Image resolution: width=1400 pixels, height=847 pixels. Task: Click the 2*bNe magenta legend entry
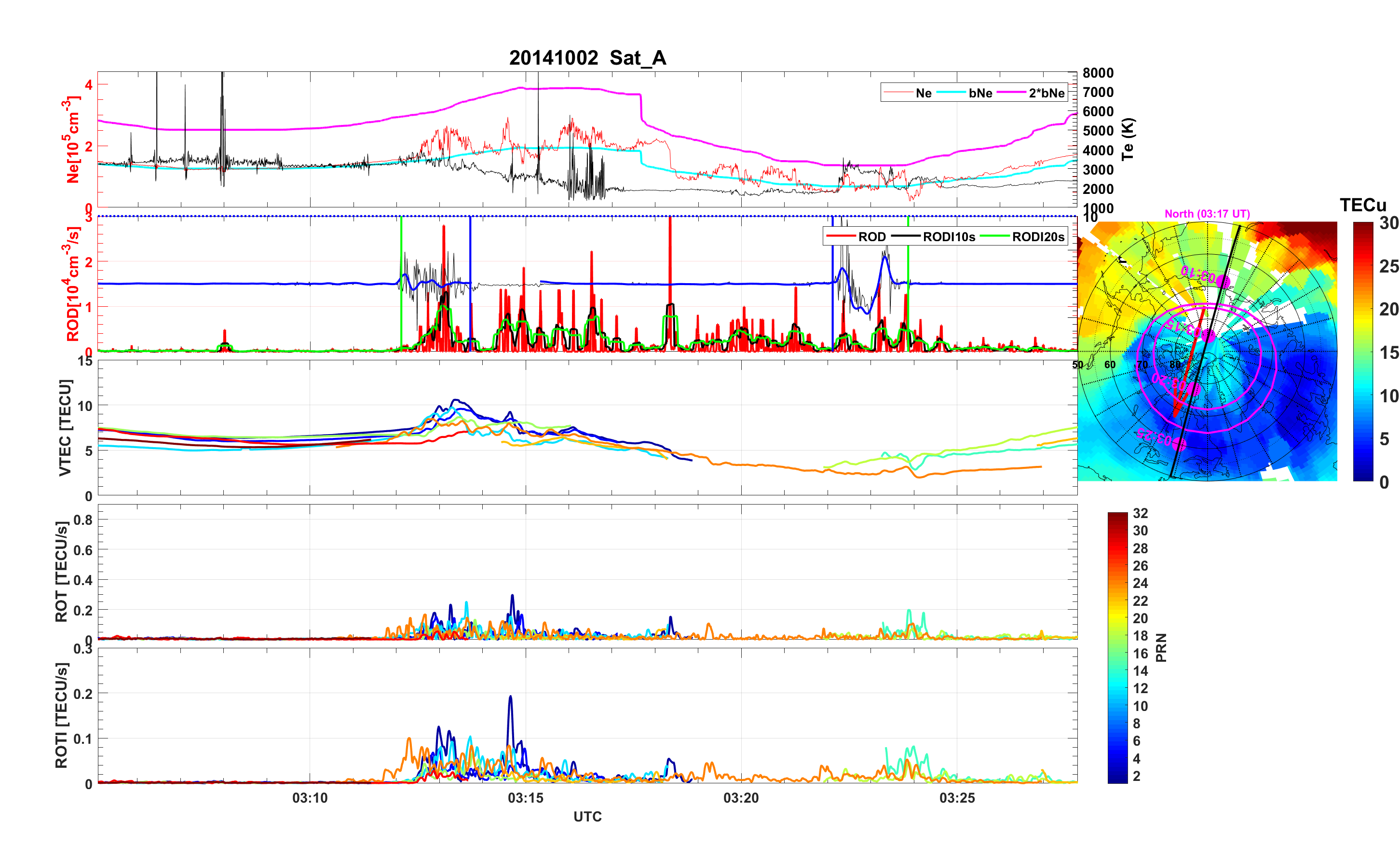click(1046, 93)
